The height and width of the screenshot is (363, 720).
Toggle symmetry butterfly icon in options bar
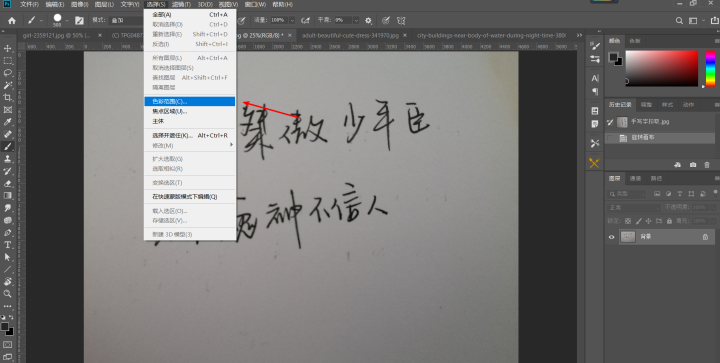[401, 20]
